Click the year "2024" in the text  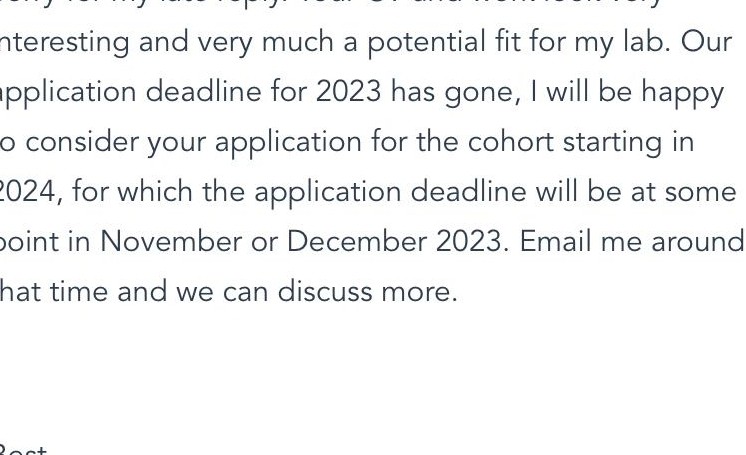[31, 193]
